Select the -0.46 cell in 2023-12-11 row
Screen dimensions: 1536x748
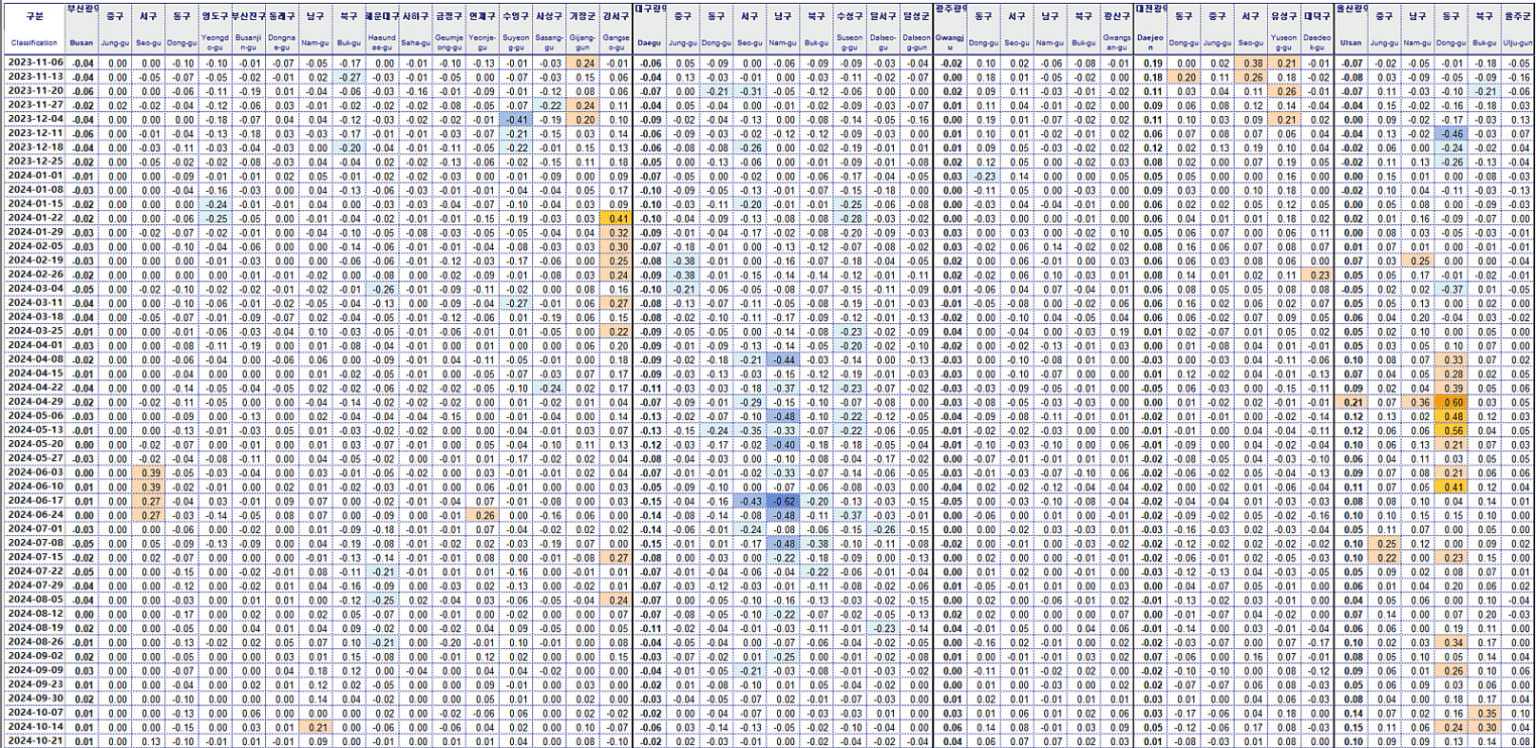pos(1452,132)
